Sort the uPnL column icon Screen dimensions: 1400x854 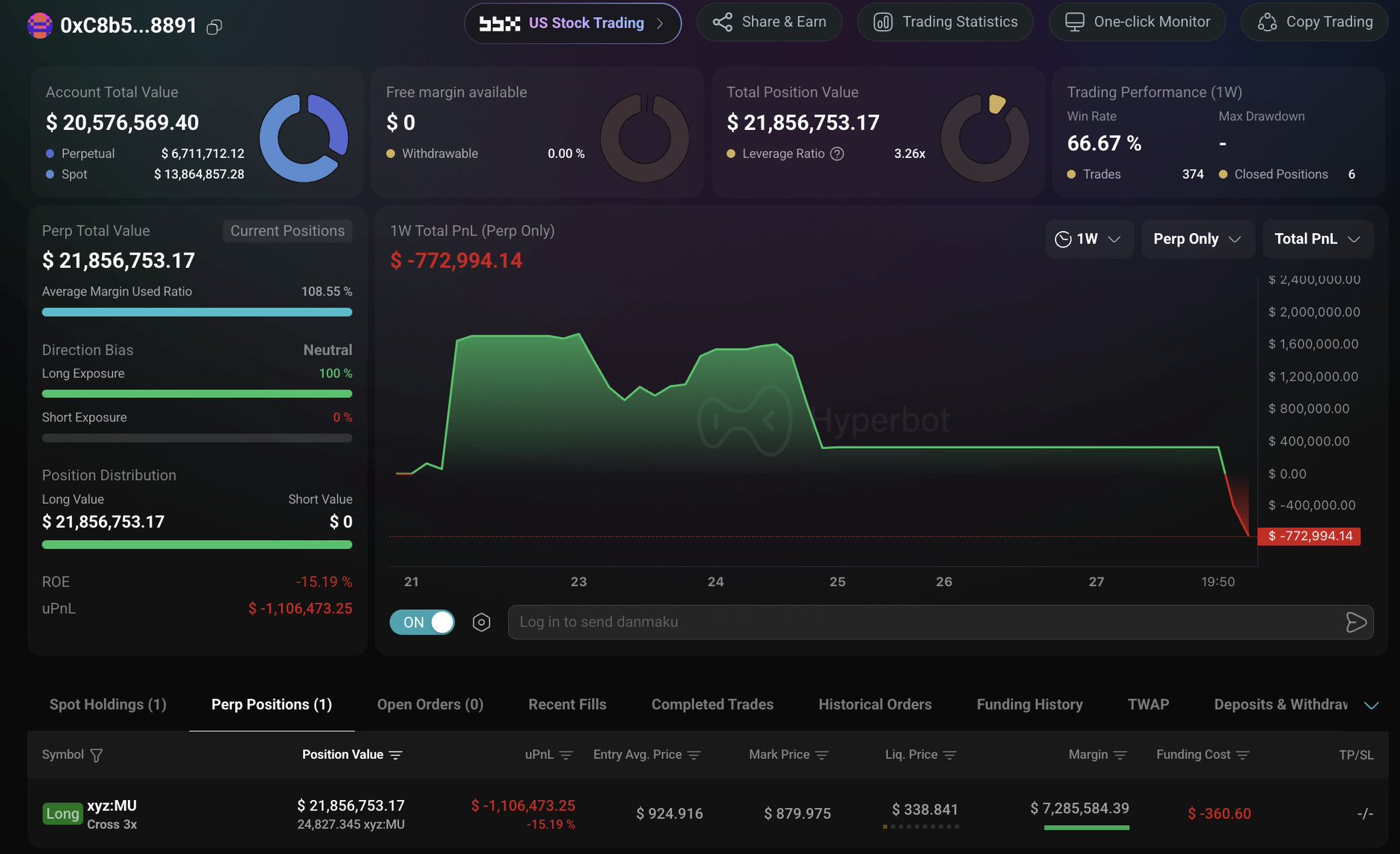pos(566,755)
